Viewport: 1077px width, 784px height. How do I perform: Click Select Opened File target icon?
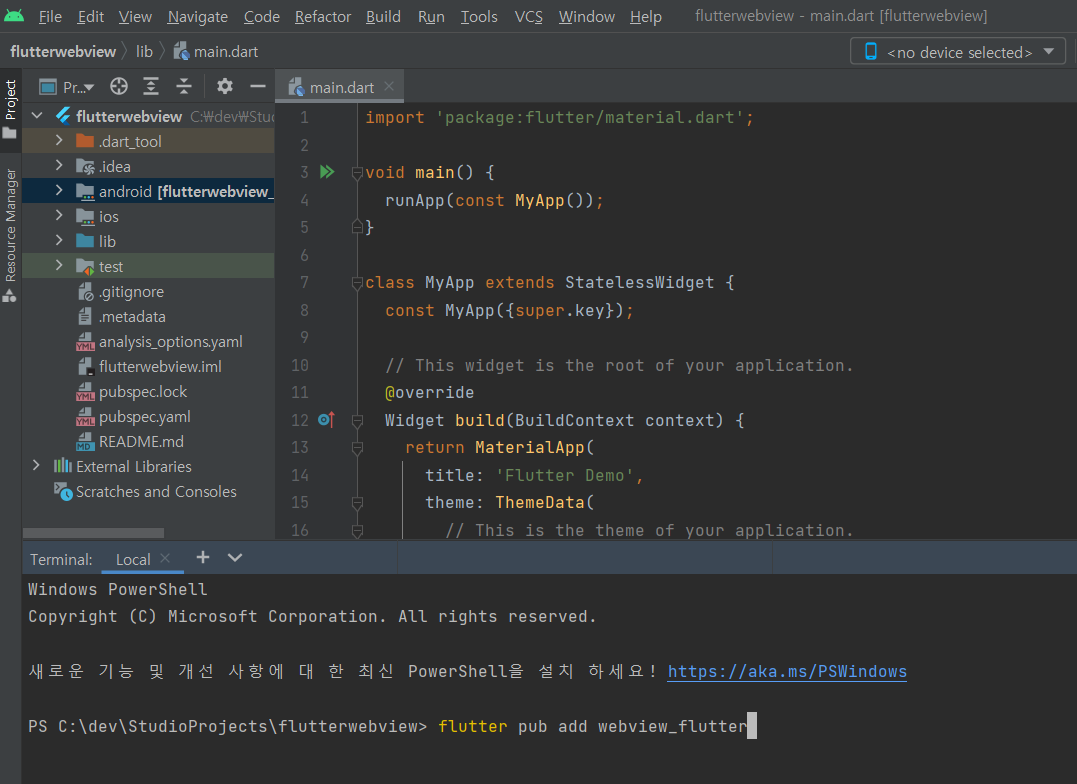(119, 87)
